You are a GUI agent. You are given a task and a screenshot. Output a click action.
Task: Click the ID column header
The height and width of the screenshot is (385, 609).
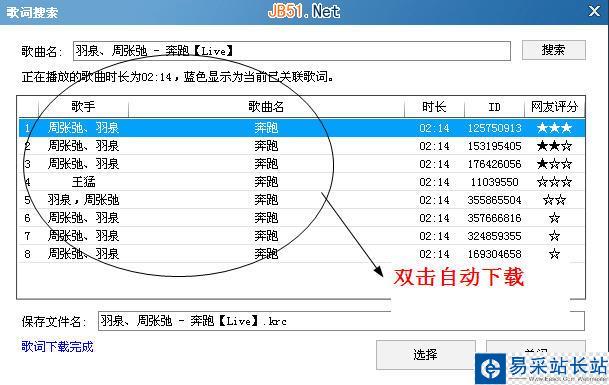(x=494, y=106)
